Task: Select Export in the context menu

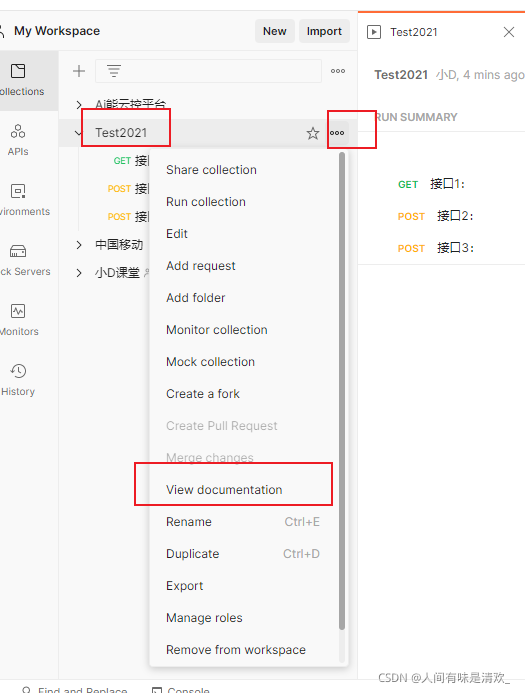Action: click(x=185, y=586)
